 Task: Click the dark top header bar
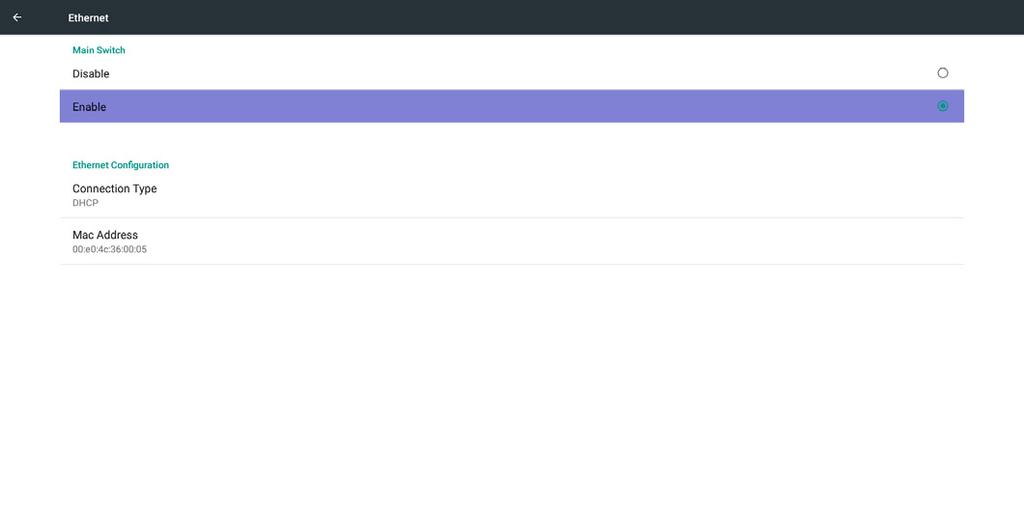tap(522, 17)
